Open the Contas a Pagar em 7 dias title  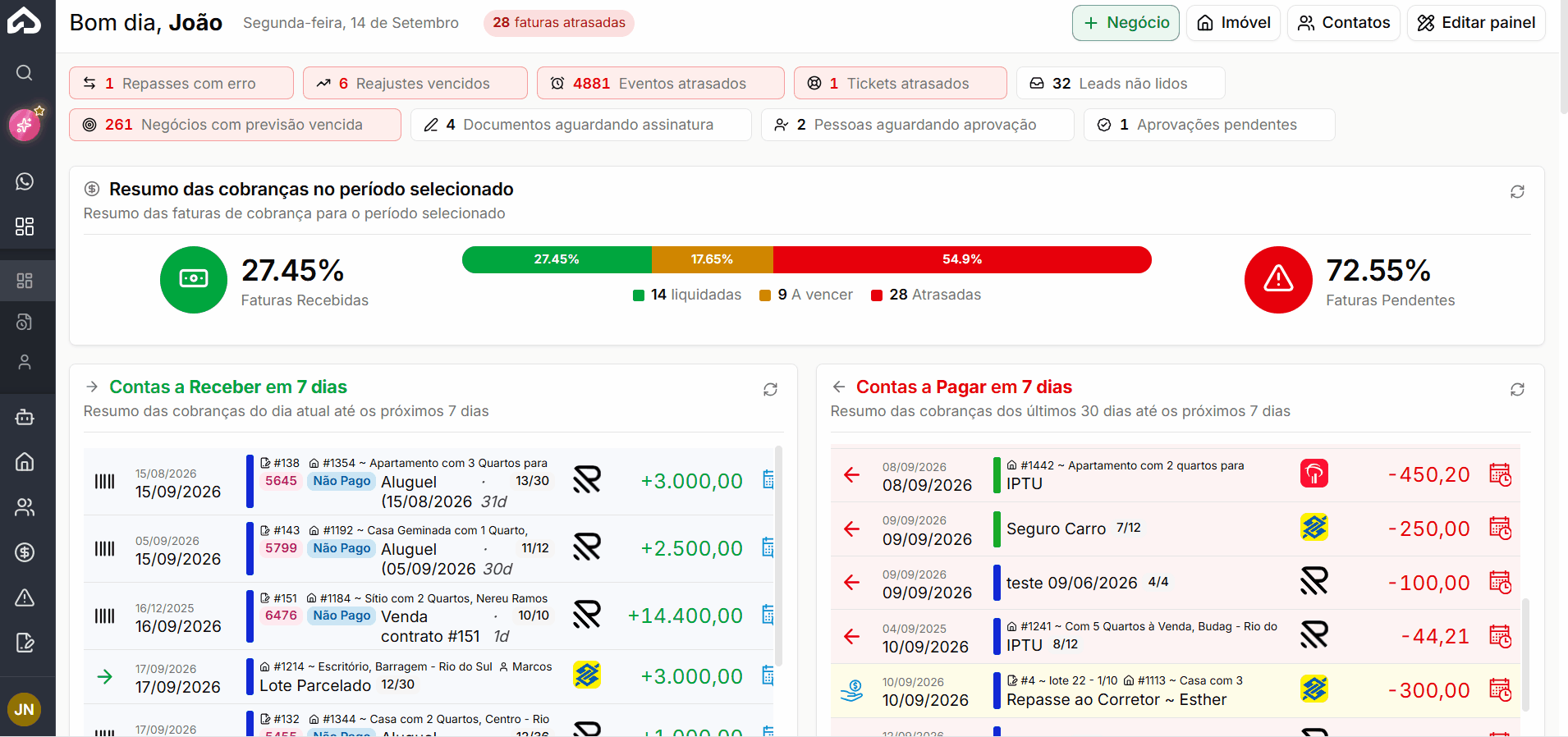coord(964,387)
